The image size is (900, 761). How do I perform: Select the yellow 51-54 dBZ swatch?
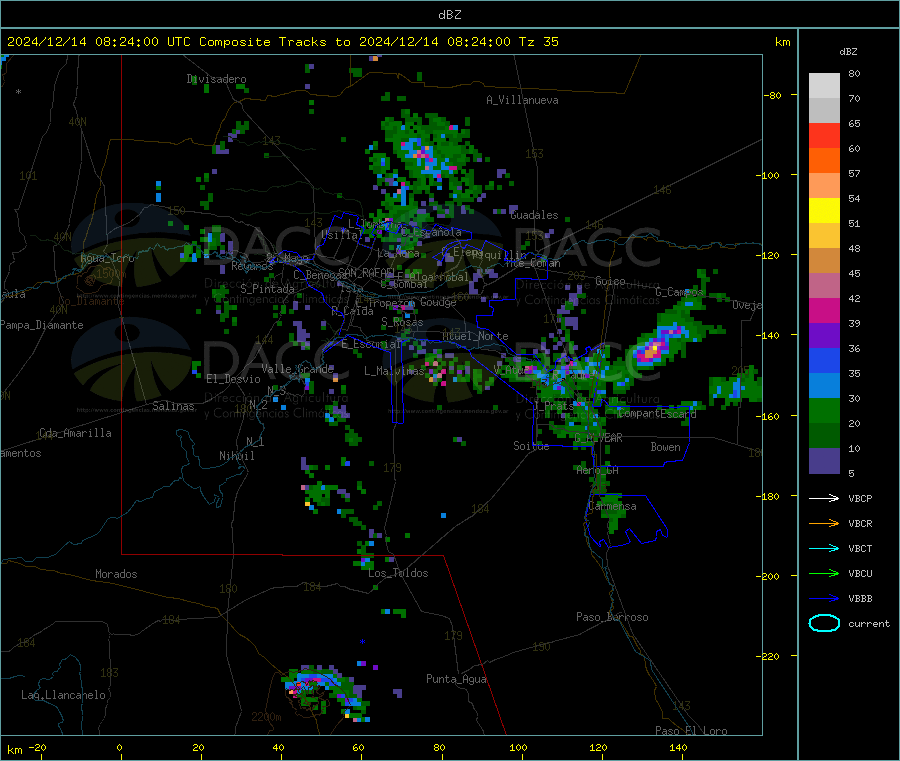[824, 211]
